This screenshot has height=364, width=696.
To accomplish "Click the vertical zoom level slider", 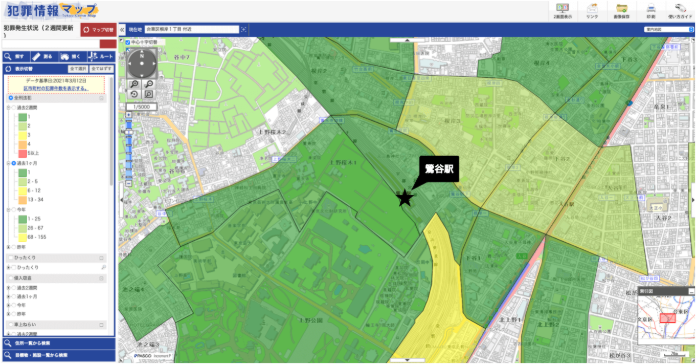I will click(129, 149).
